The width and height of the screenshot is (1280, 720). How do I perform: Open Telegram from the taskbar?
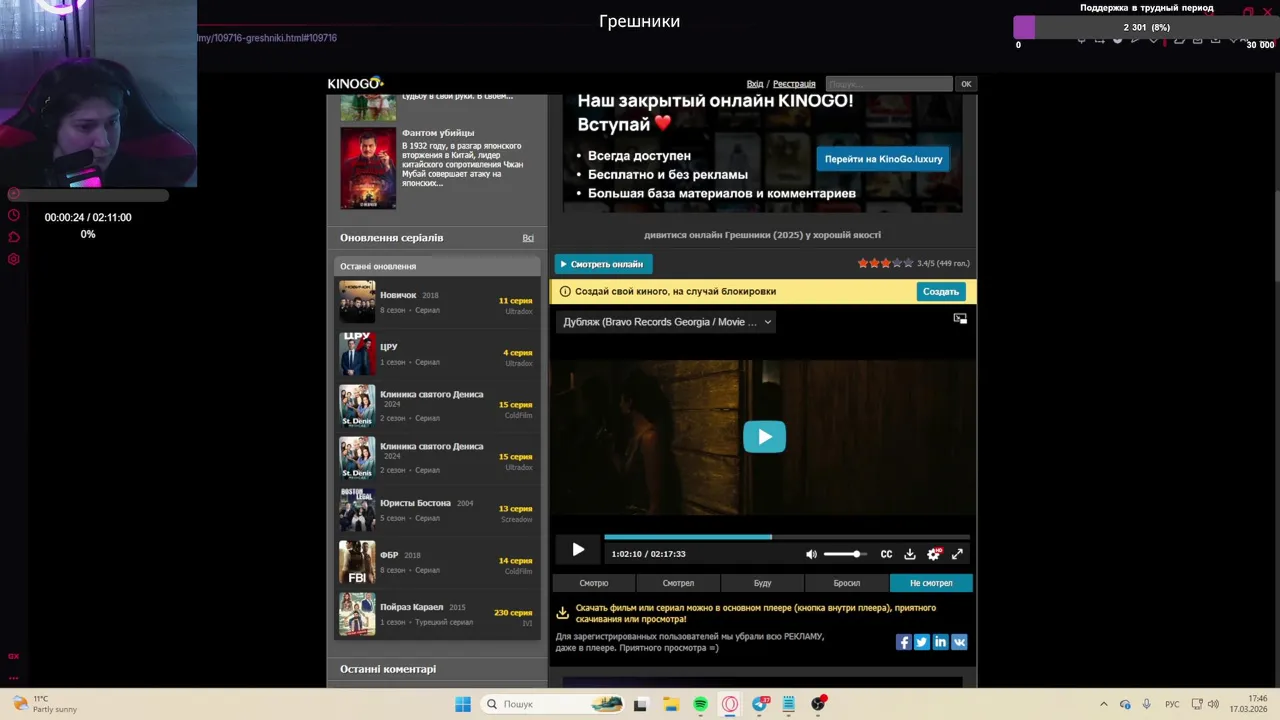click(x=760, y=704)
